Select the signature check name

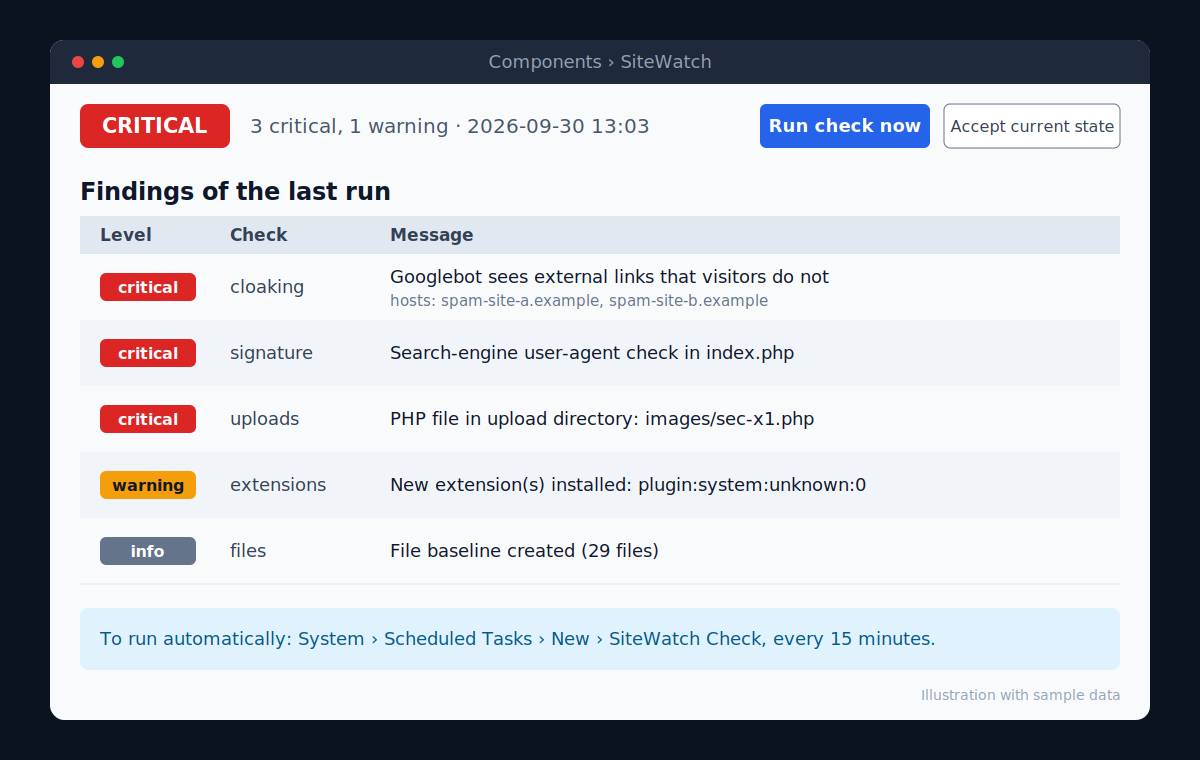[271, 353]
